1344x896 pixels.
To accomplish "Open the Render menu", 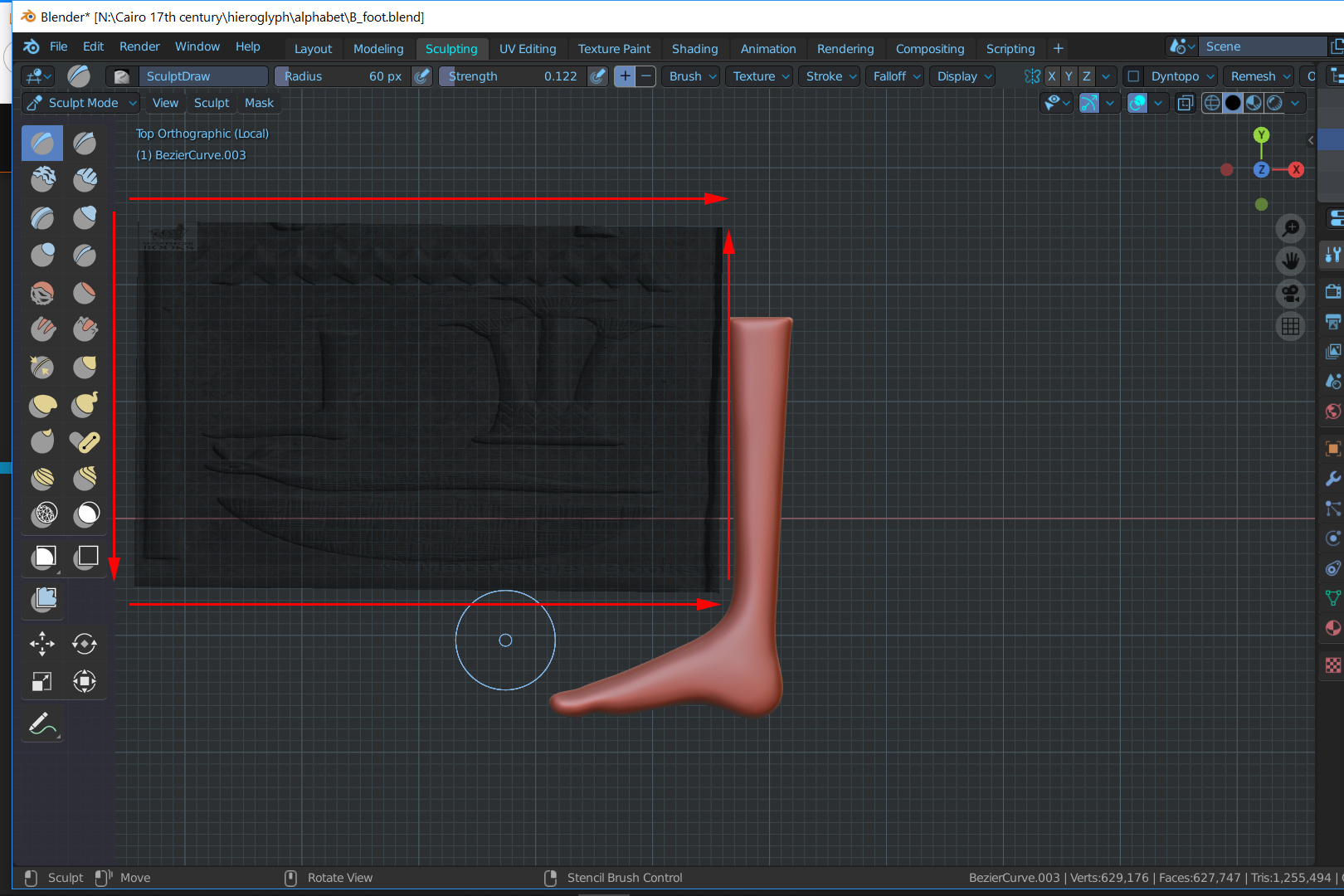I will pos(139,46).
